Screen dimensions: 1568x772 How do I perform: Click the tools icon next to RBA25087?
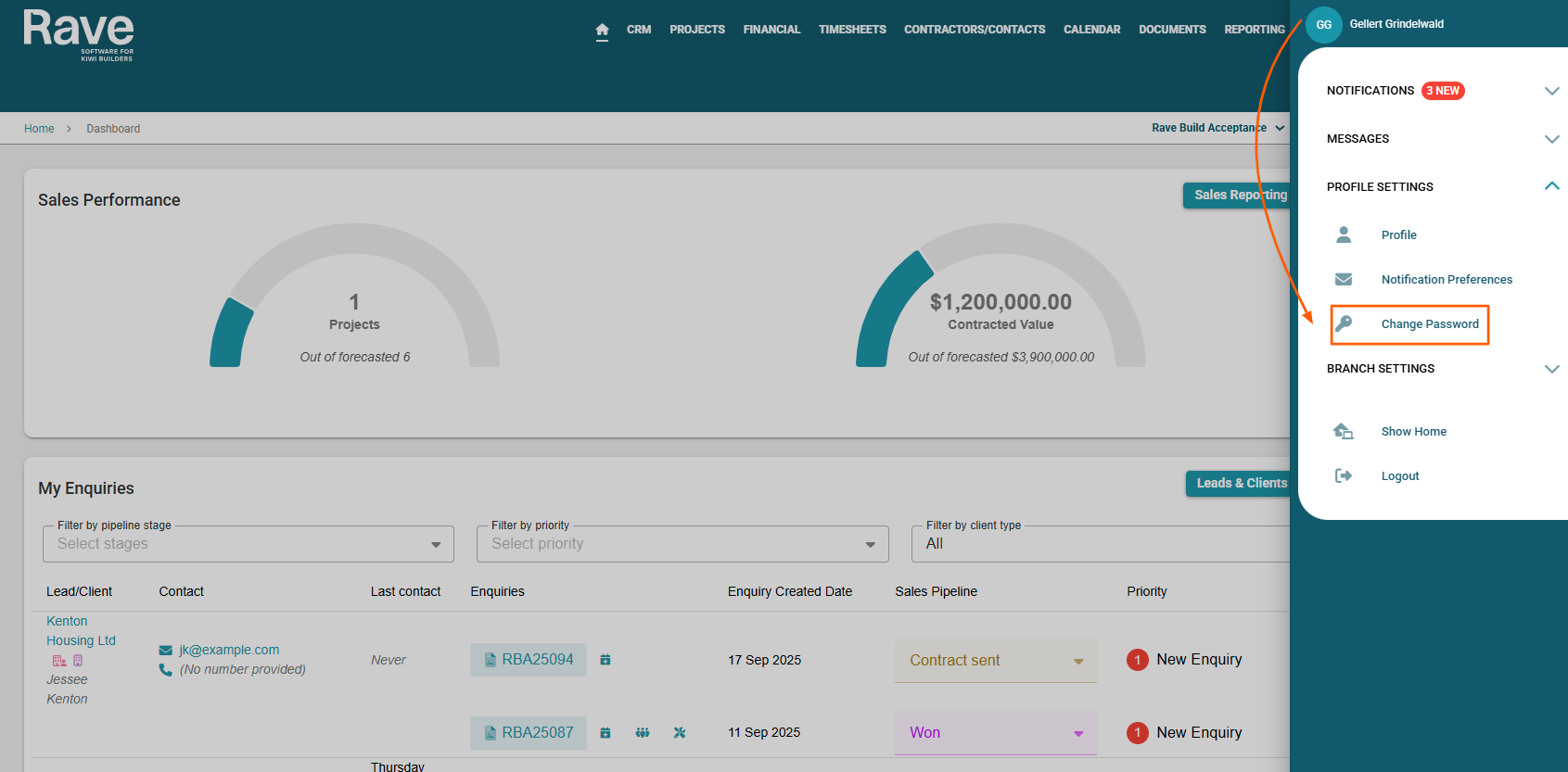[x=680, y=733]
